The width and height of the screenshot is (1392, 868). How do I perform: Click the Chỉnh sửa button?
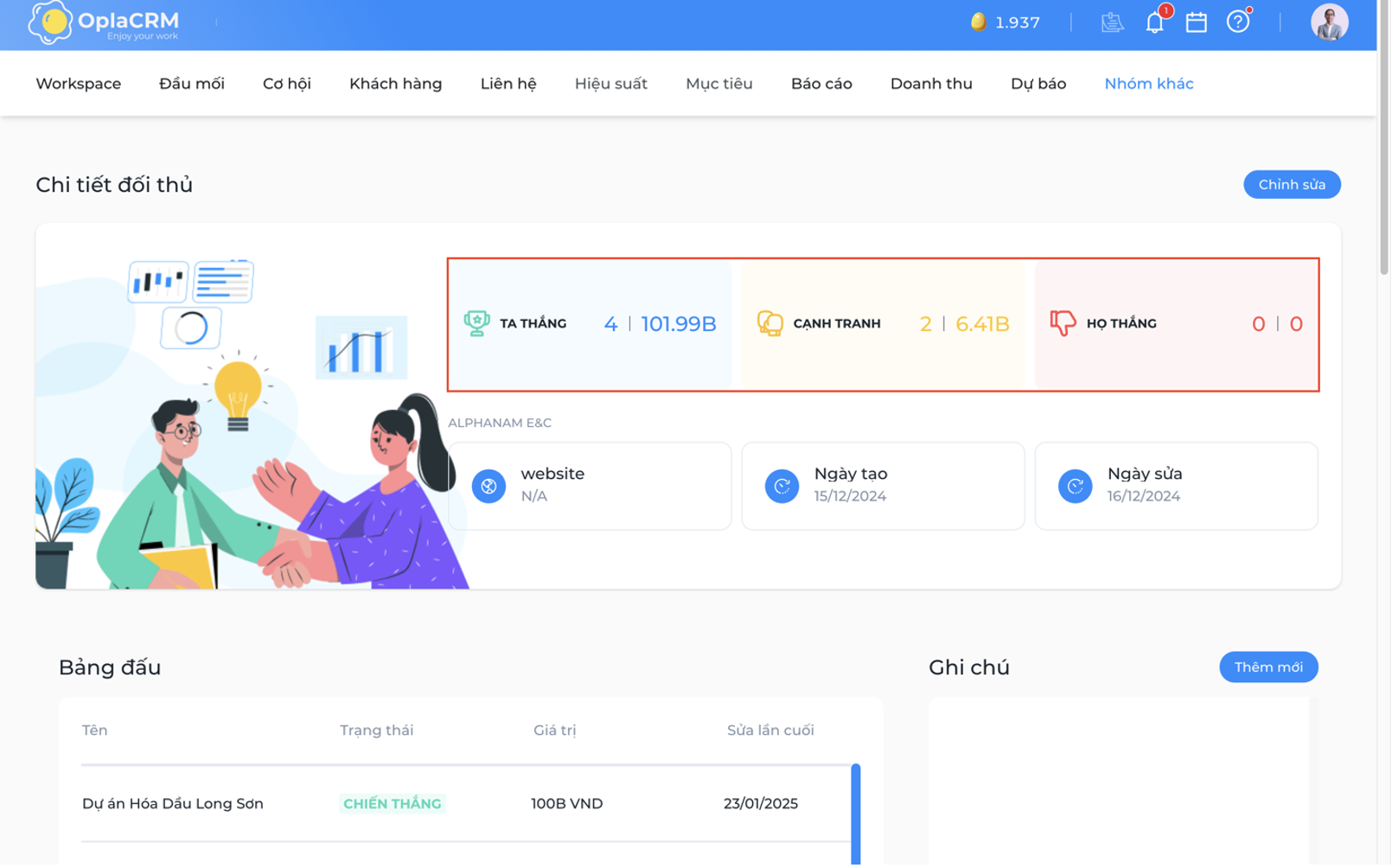[1292, 184]
